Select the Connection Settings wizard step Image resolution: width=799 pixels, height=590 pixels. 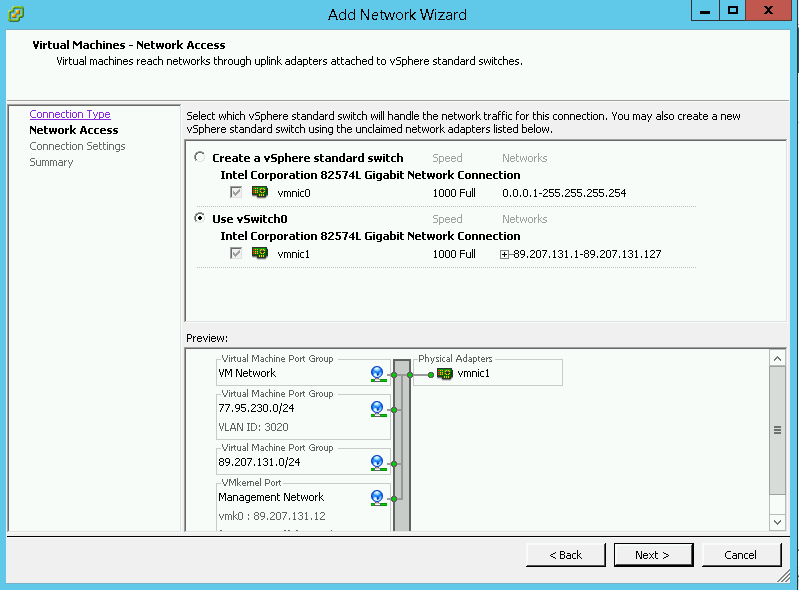[77, 146]
